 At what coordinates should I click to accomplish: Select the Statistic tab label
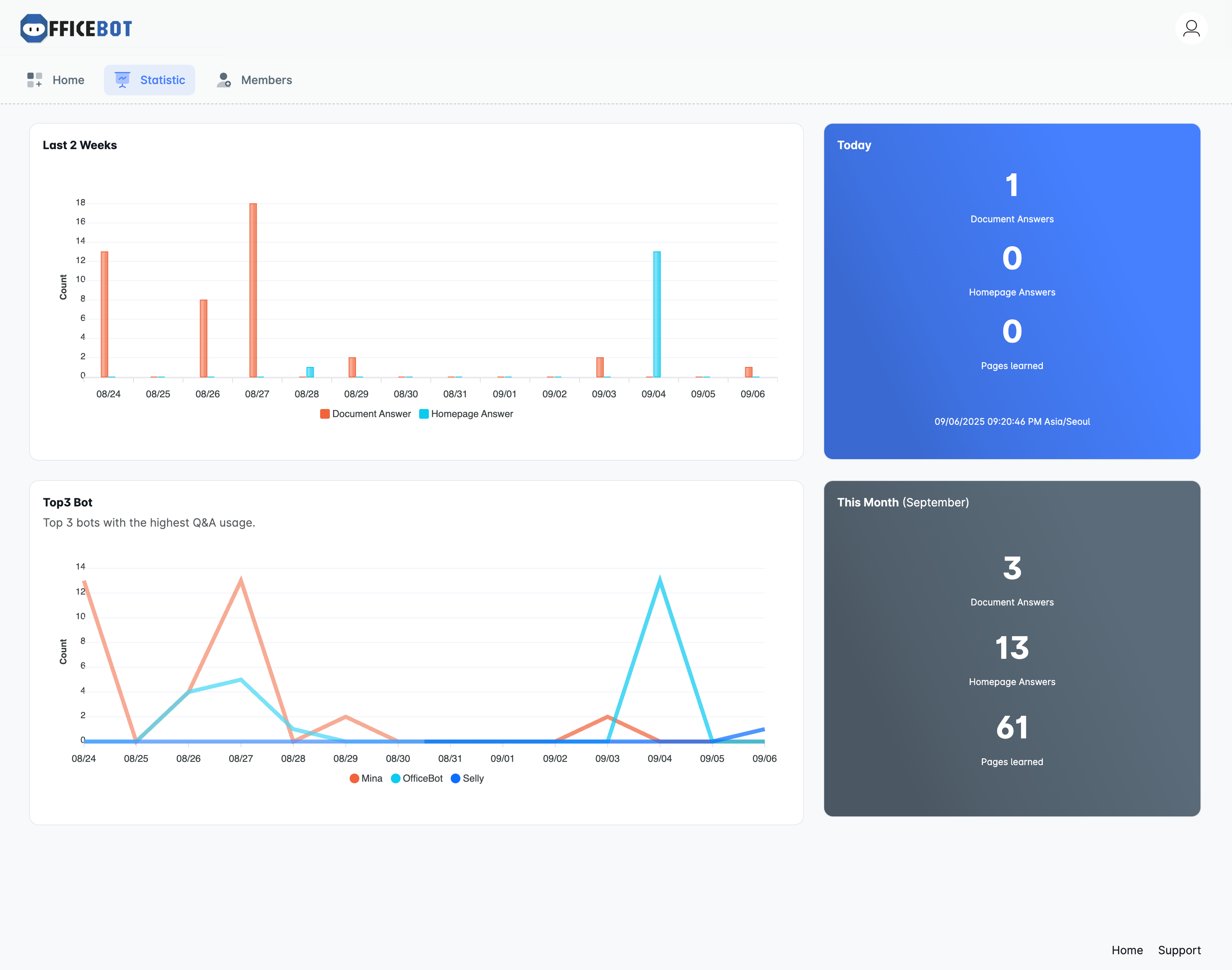pos(162,80)
